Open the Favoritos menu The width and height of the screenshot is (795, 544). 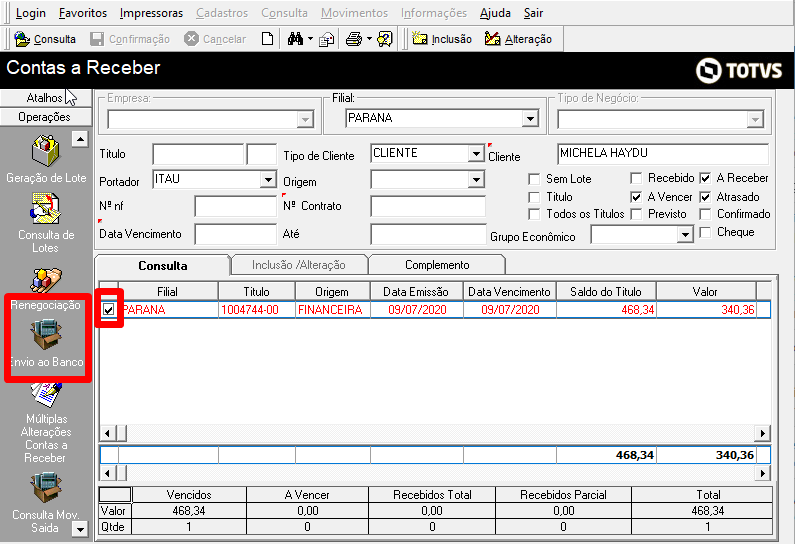coord(83,13)
